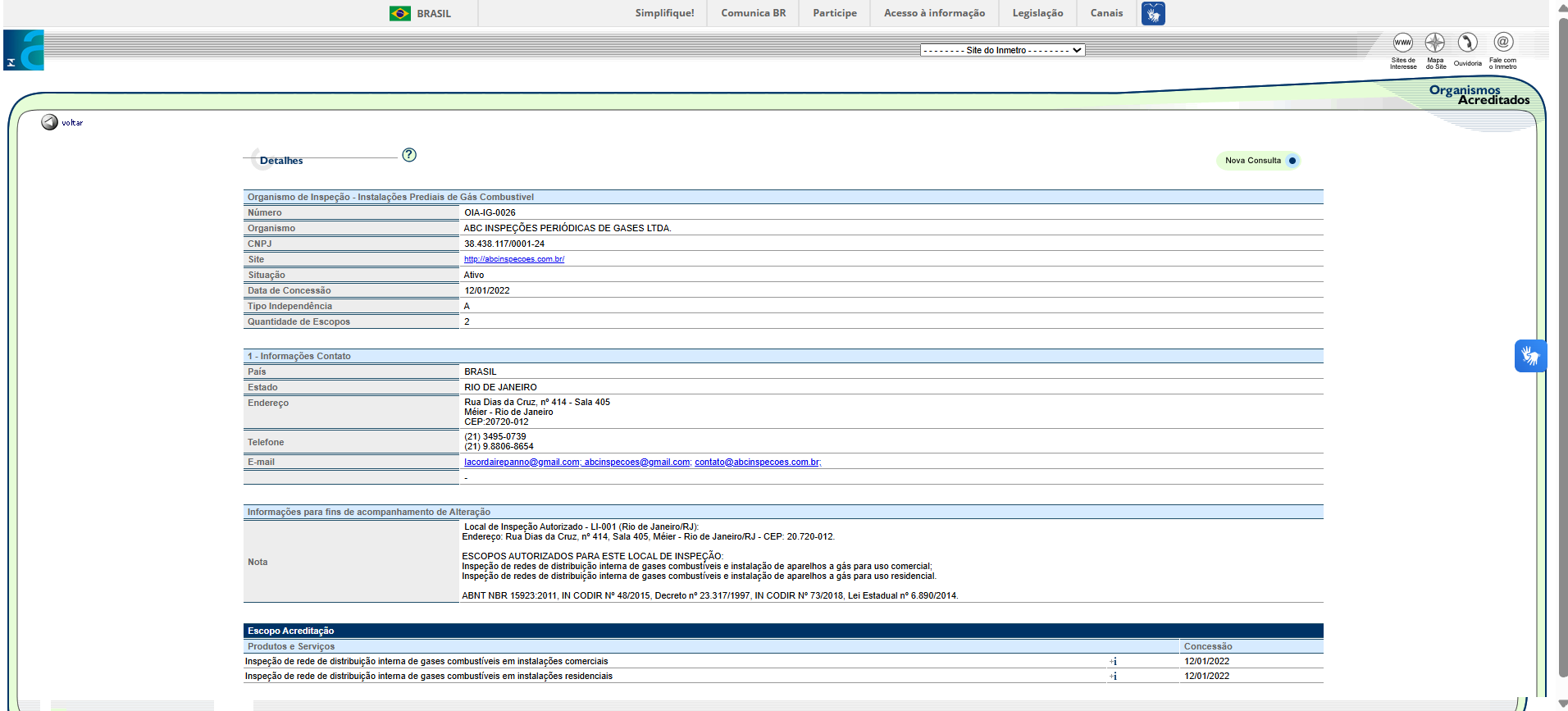Expand info icon for instalações comerciais row

(x=1114, y=662)
